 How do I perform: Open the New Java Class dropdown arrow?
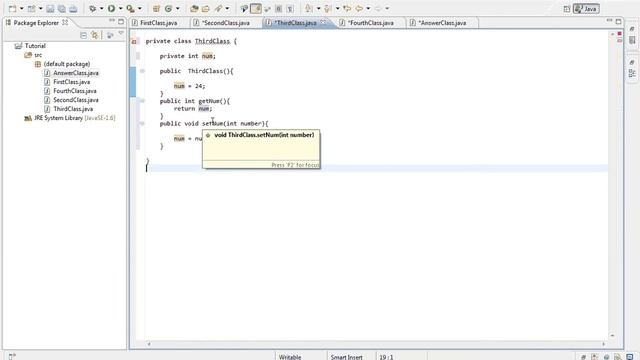pos(178,9)
